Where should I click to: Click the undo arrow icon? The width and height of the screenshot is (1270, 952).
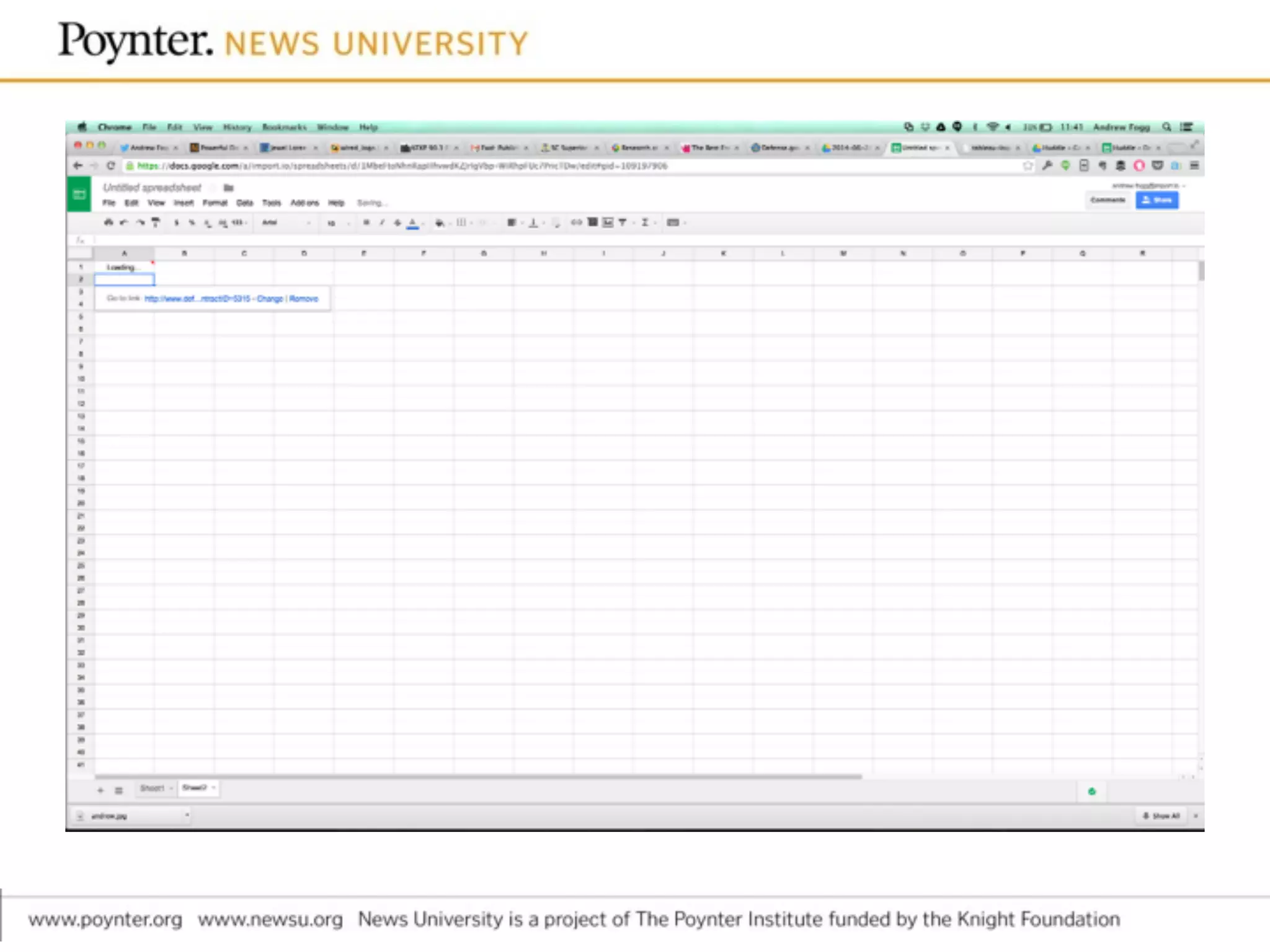coord(124,223)
